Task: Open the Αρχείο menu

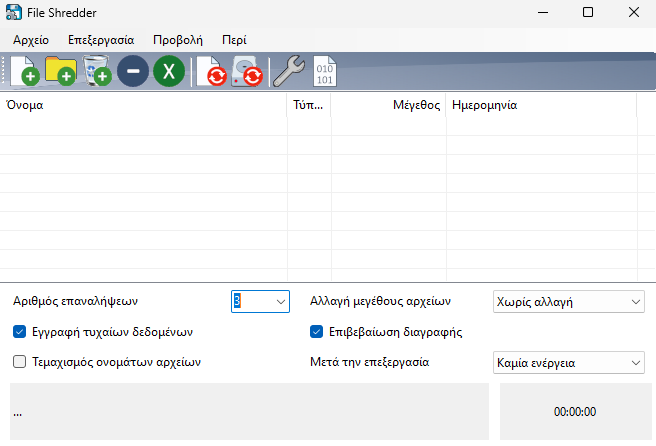Action: 31,40
